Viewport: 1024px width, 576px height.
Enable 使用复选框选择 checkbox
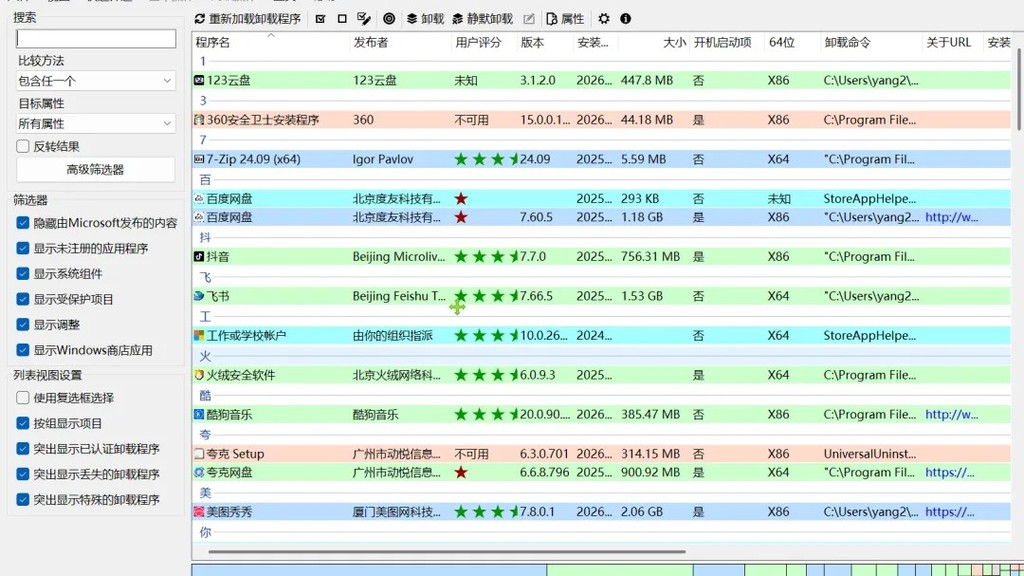pos(23,398)
